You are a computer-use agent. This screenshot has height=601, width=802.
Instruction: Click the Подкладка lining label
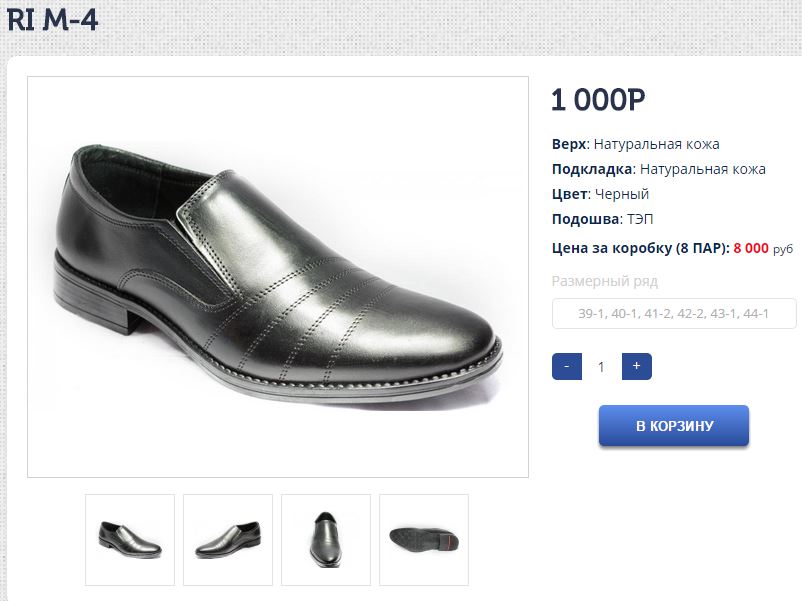pos(592,169)
